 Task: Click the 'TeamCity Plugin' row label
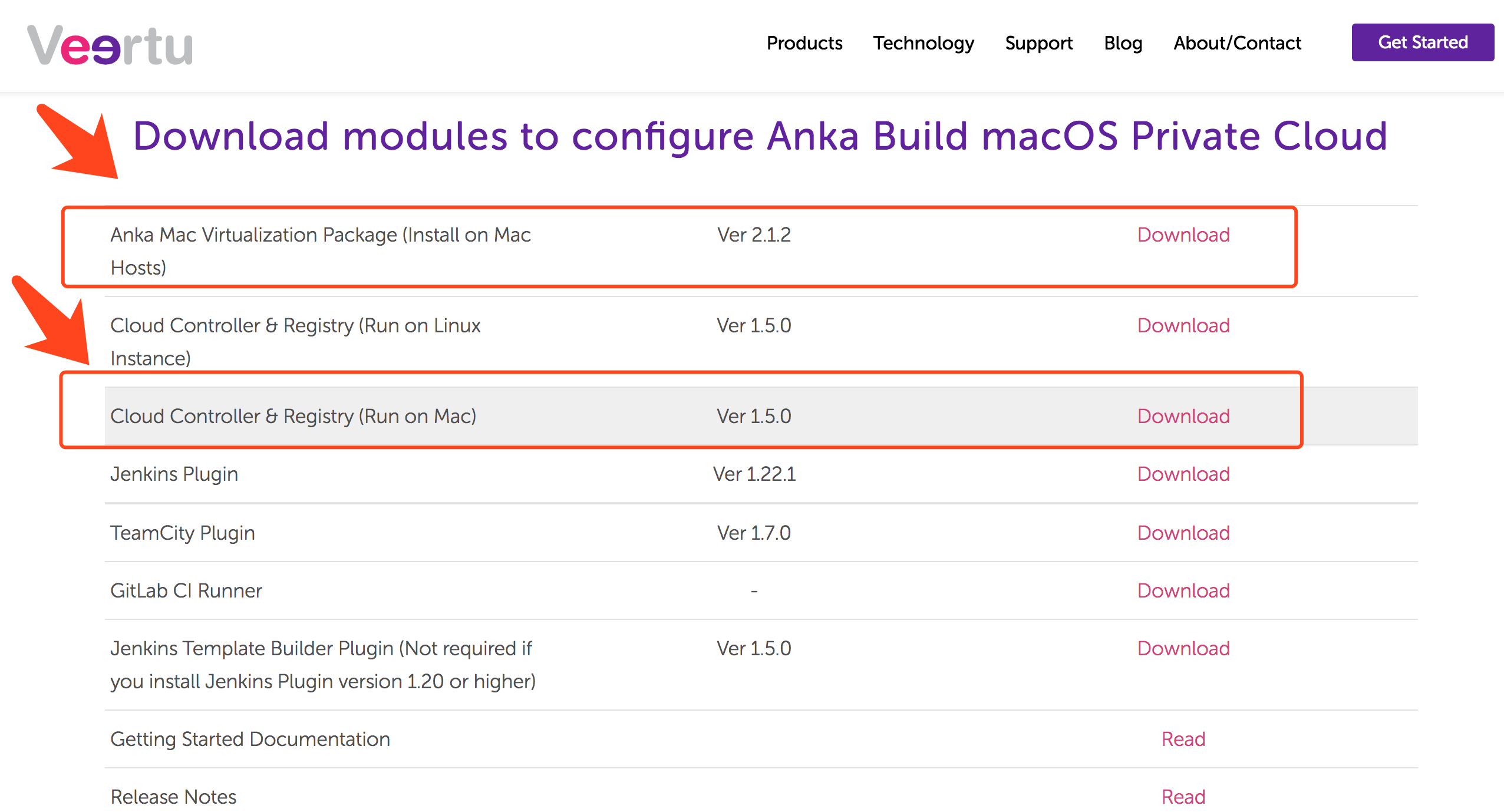tap(182, 533)
